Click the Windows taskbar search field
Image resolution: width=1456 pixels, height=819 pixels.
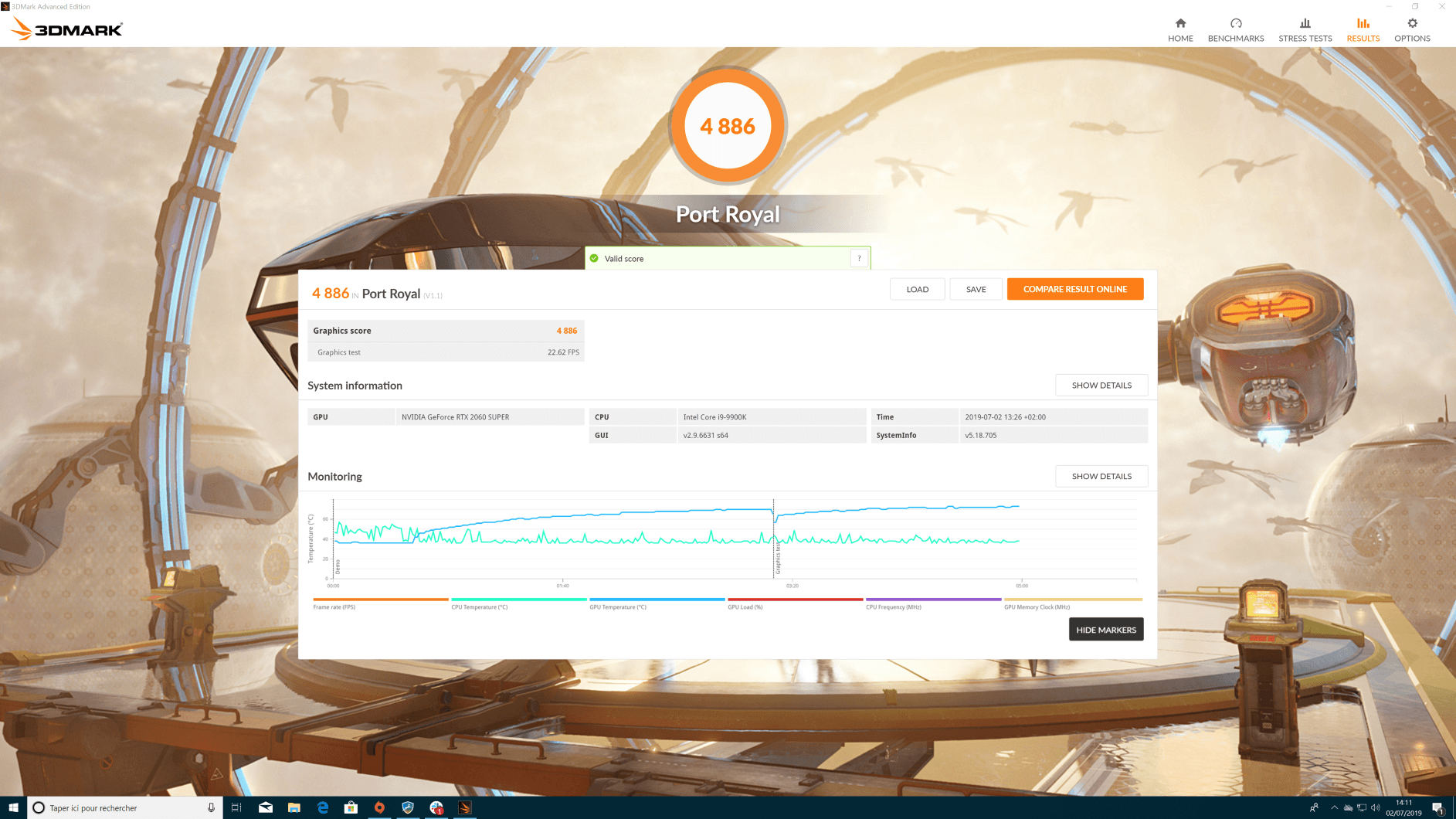(125, 807)
